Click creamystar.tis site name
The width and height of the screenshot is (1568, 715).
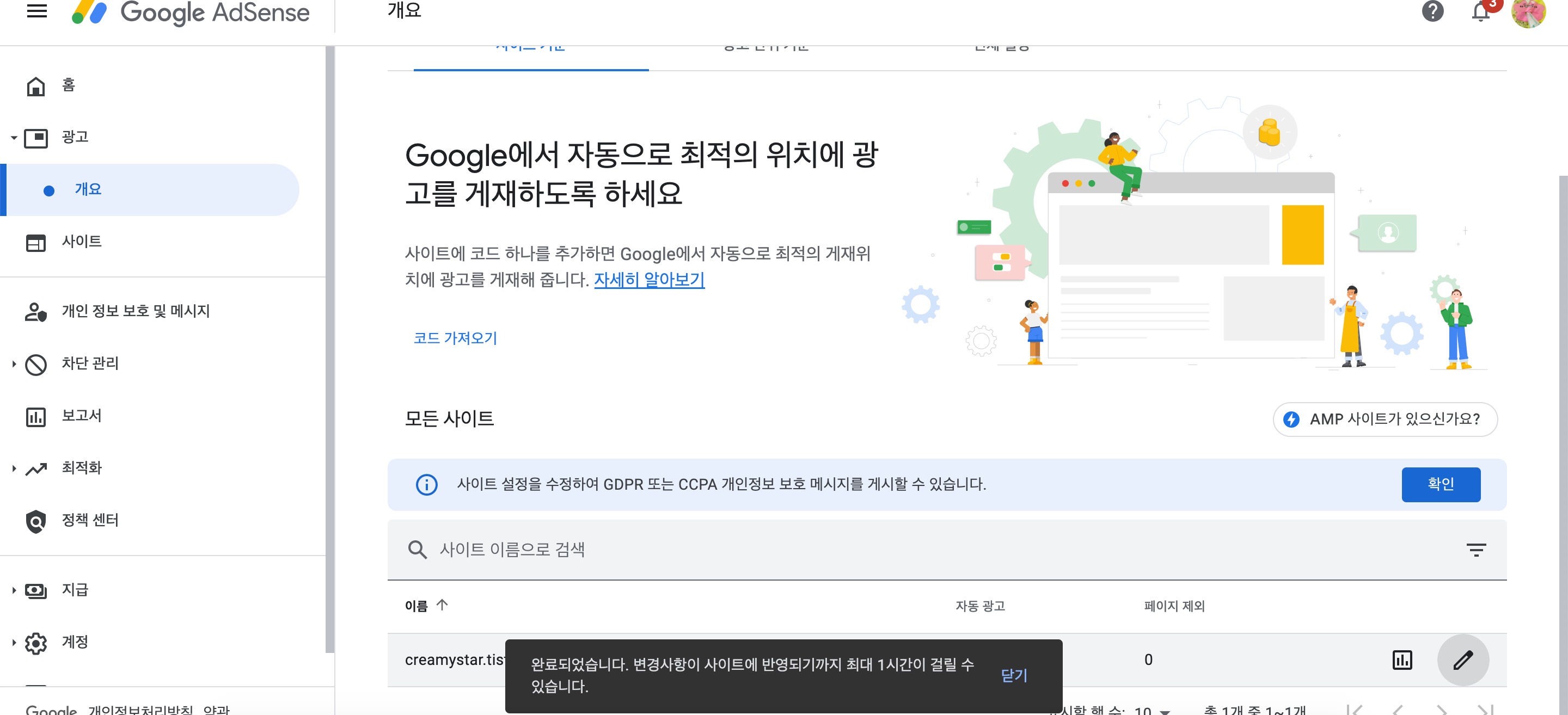tap(454, 659)
